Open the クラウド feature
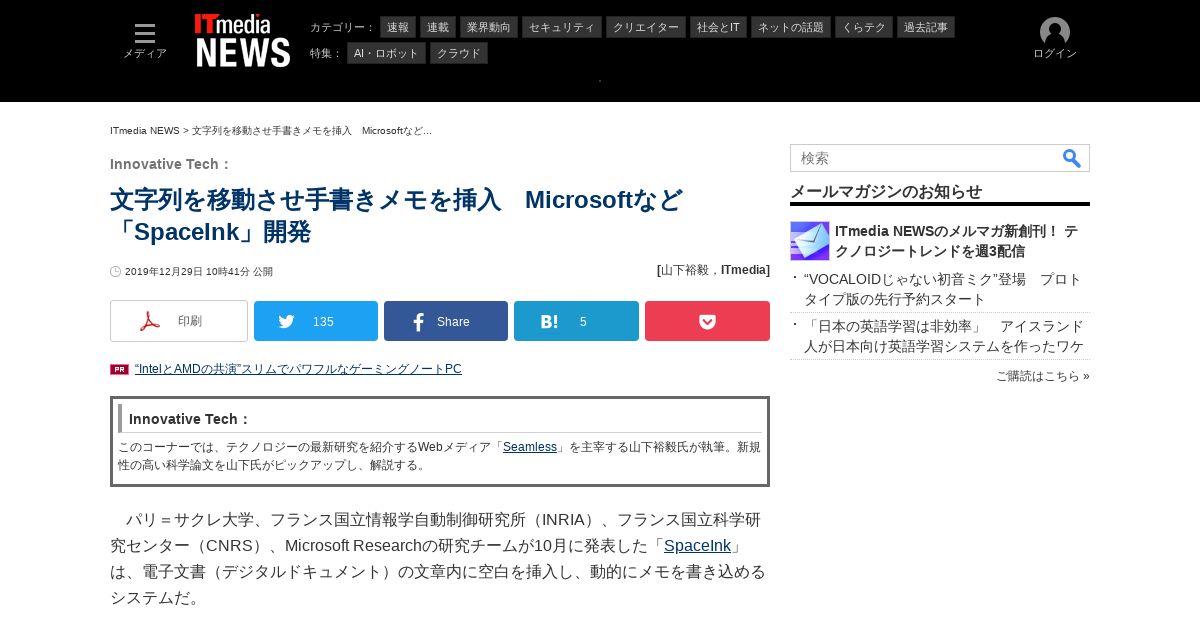This screenshot has height=630, width=1200. click(x=459, y=53)
